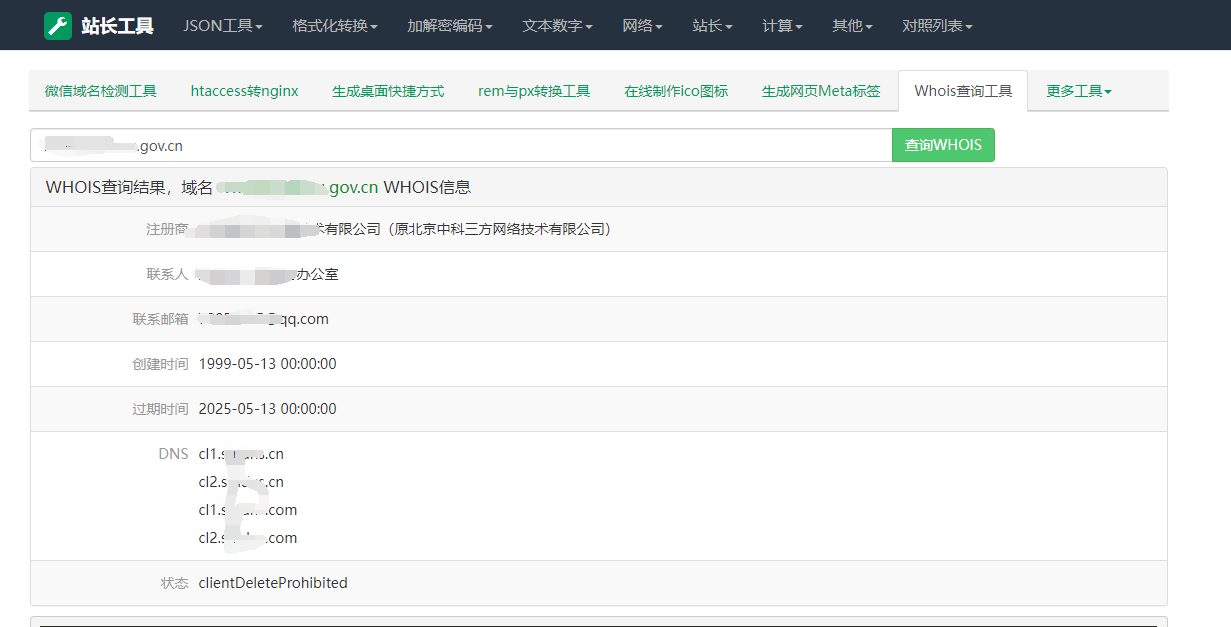Click the green wrench logo icon
Viewport: 1231px width, 627px height.
pyautogui.click(x=58, y=25)
